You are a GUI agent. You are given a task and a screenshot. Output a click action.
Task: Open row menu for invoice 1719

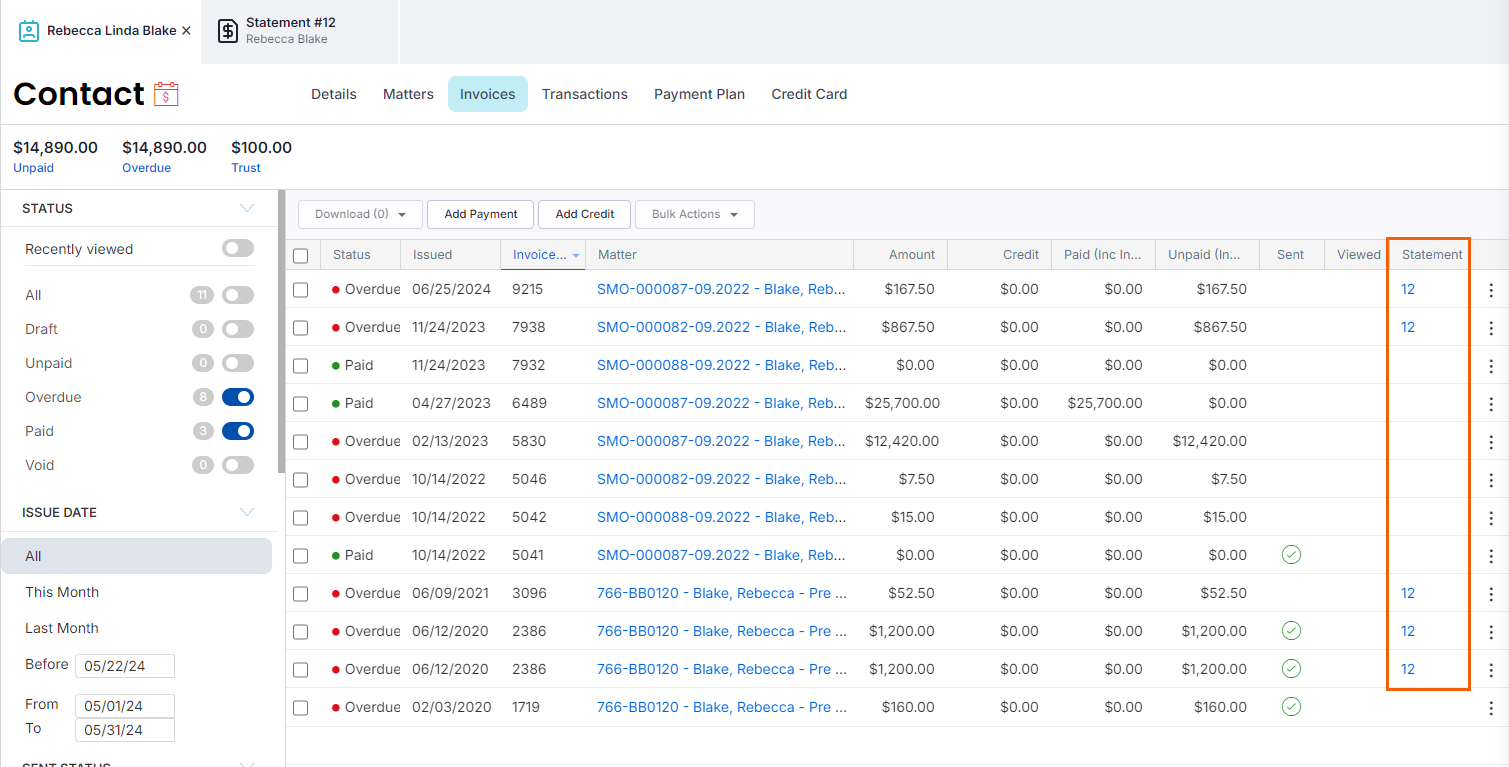click(1491, 708)
